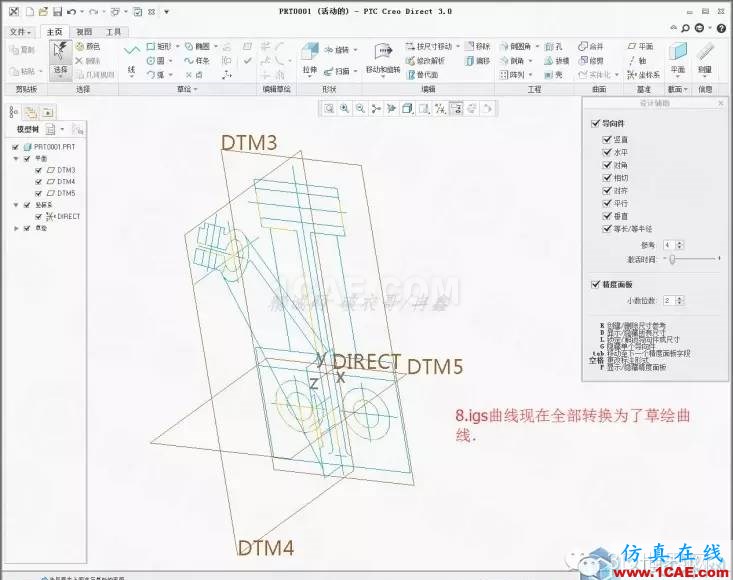Pick the 线 (Line) sketch tool
Screen dimensions: 733x580
pyautogui.click(x=131, y=60)
